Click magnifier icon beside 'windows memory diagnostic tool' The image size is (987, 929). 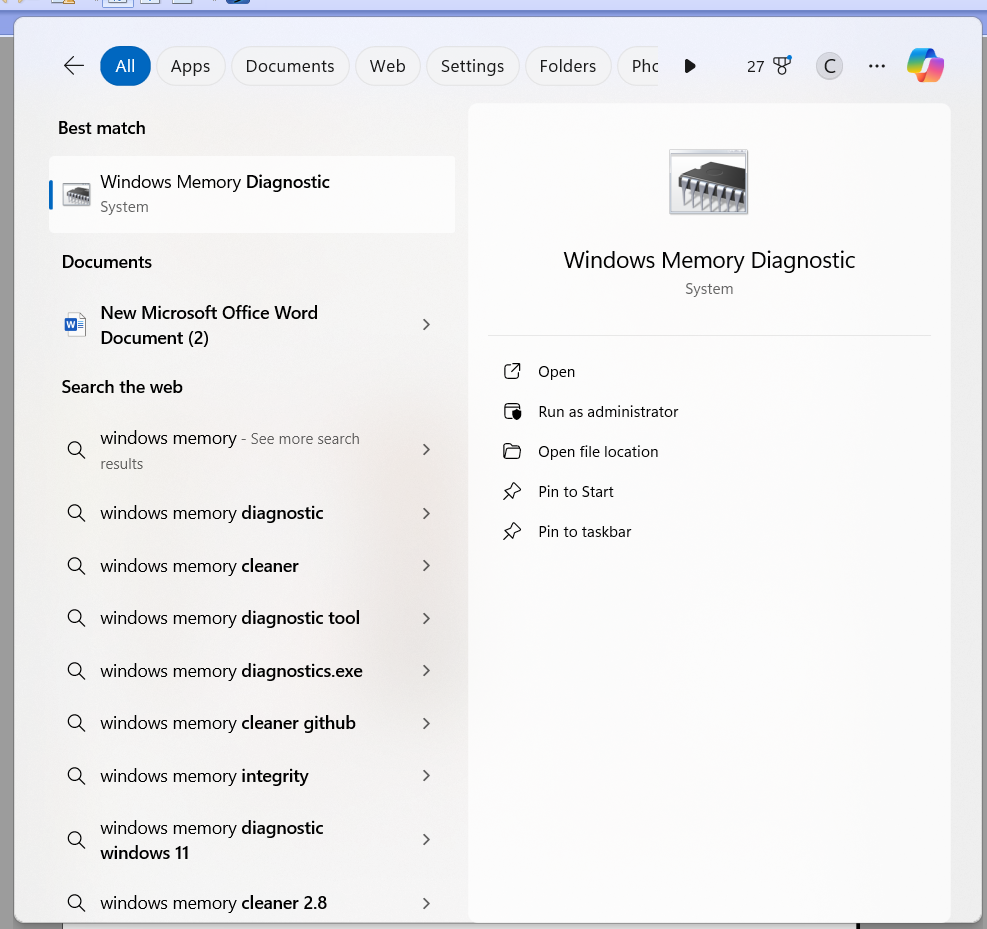(x=76, y=618)
